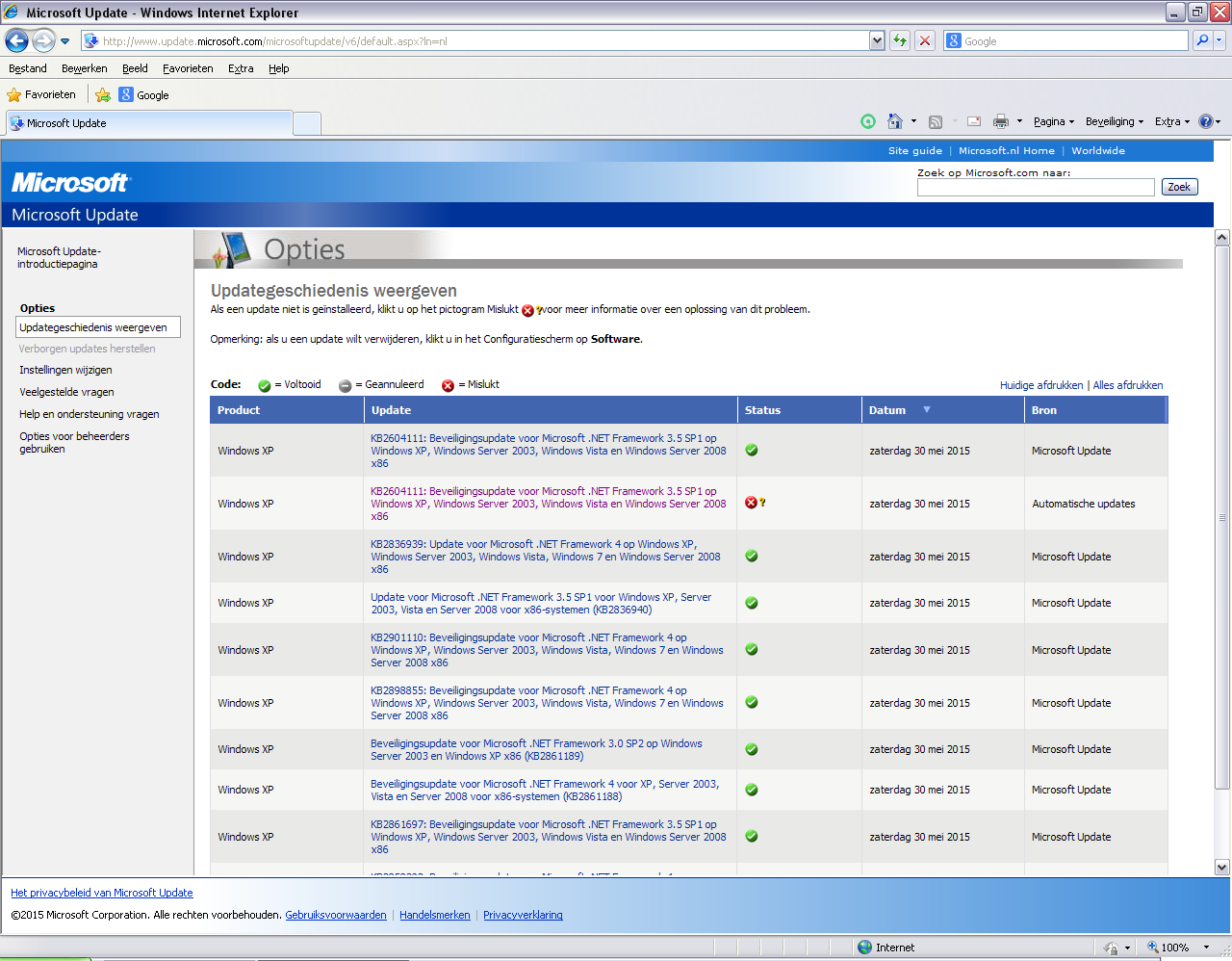Screen dimensions: 1232x961
Task: Click the Site guide link
Action: pyautogui.click(x=915, y=150)
